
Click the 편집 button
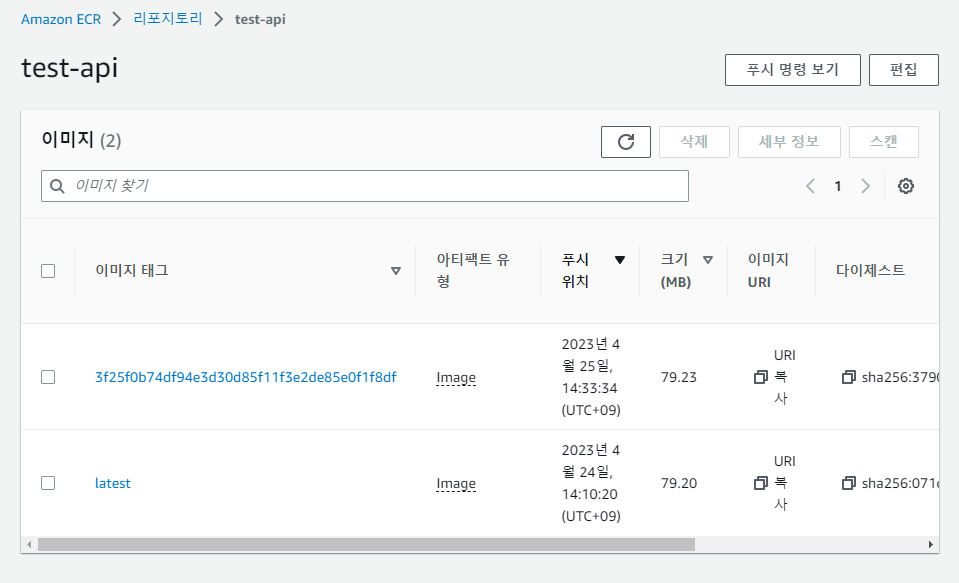[x=903, y=70]
